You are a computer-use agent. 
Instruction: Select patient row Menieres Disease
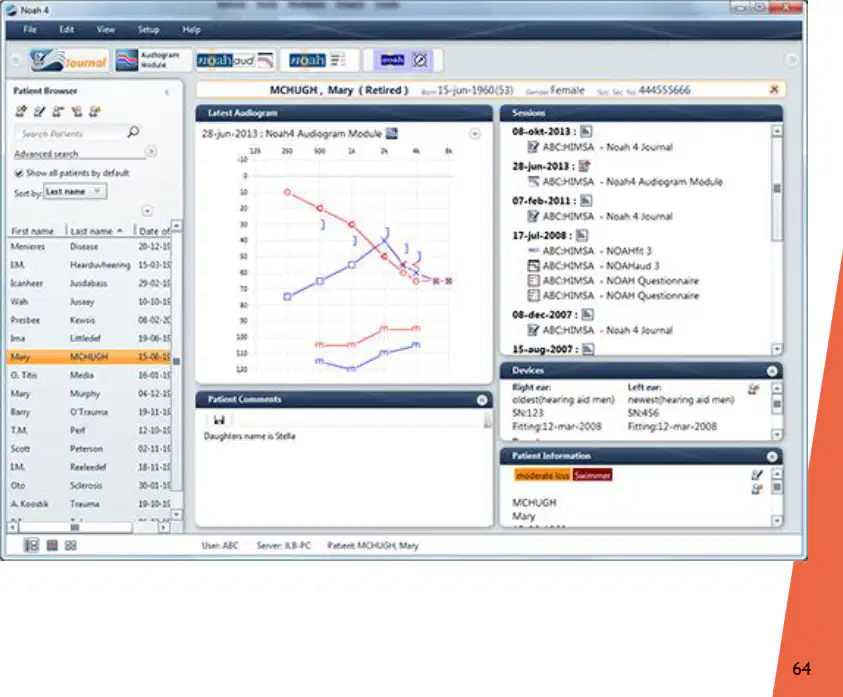(89, 246)
